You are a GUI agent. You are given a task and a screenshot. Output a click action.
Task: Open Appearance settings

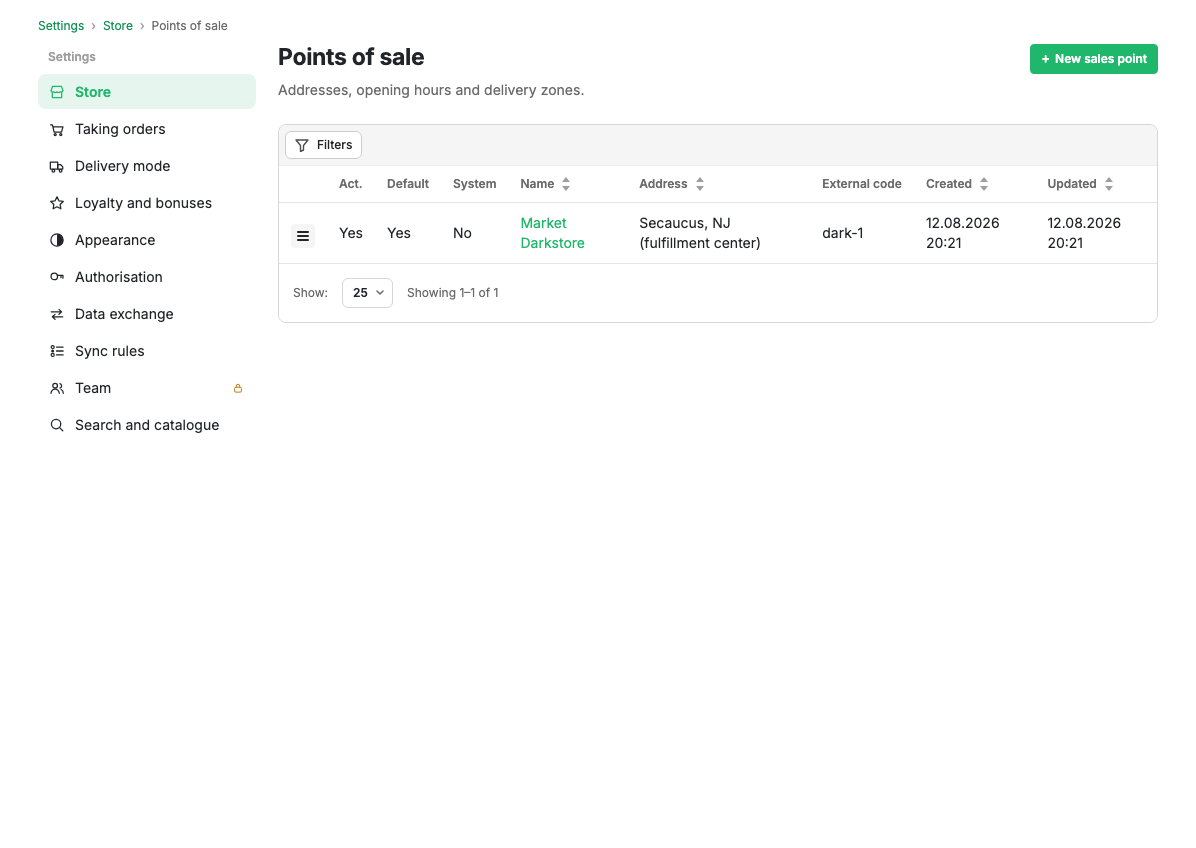pos(147,240)
